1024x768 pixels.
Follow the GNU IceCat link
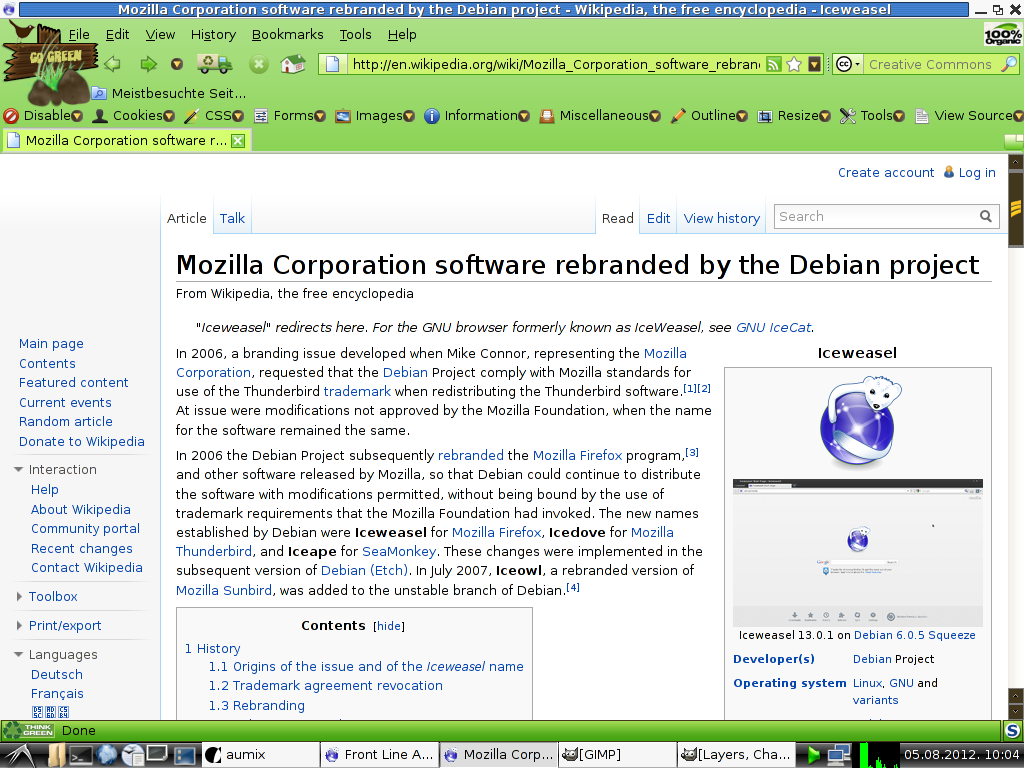pos(773,327)
